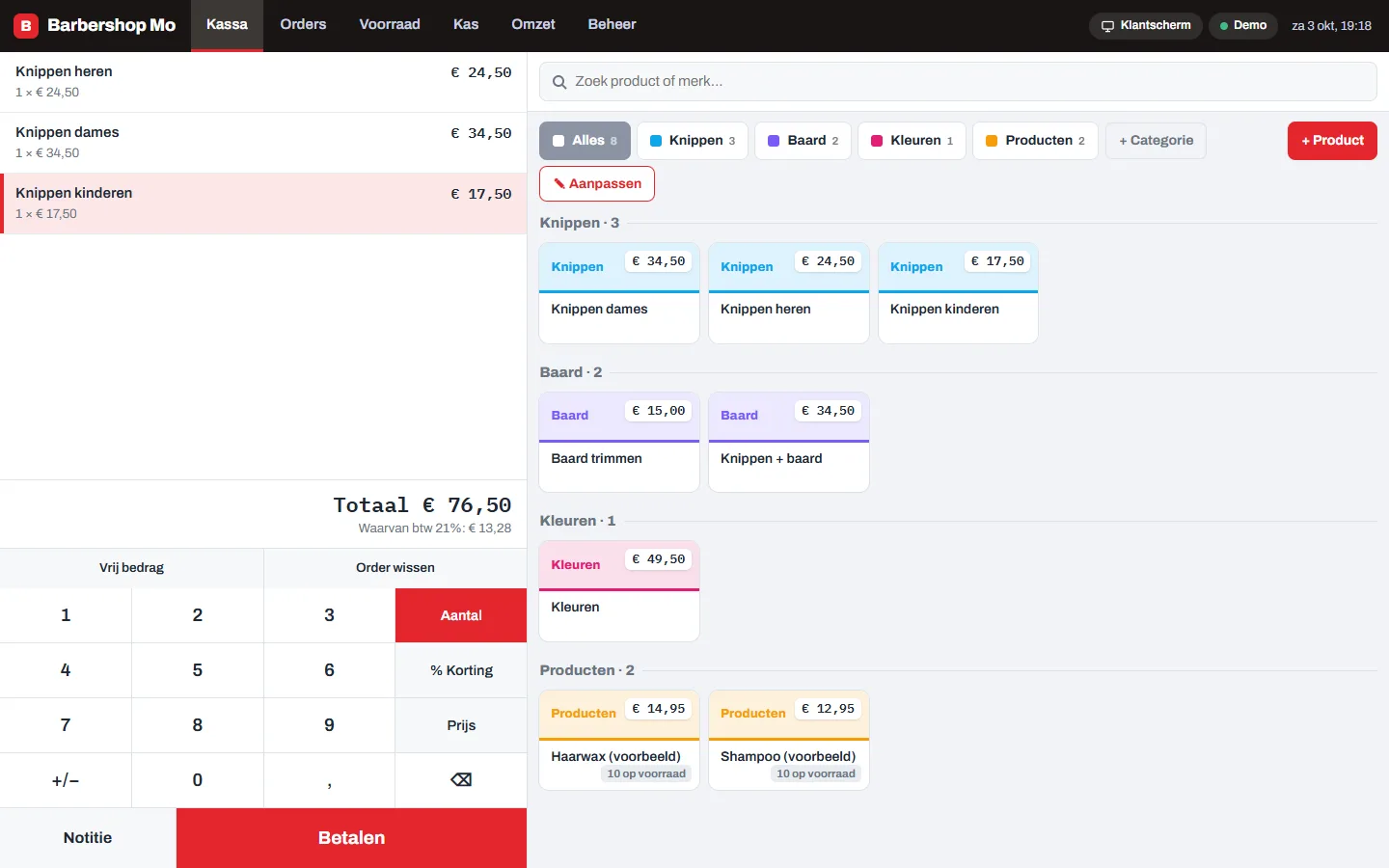Click the backspace delete key icon

[x=461, y=780]
